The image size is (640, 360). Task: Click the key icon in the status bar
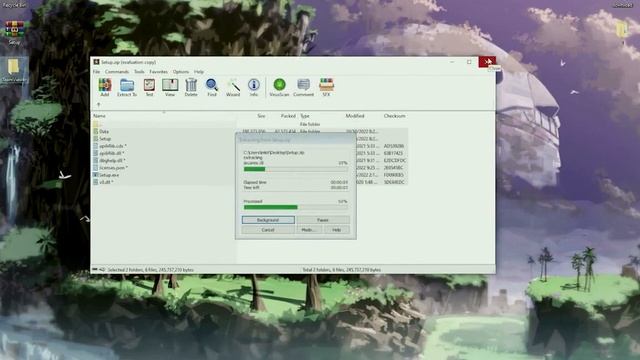point(102,269)
